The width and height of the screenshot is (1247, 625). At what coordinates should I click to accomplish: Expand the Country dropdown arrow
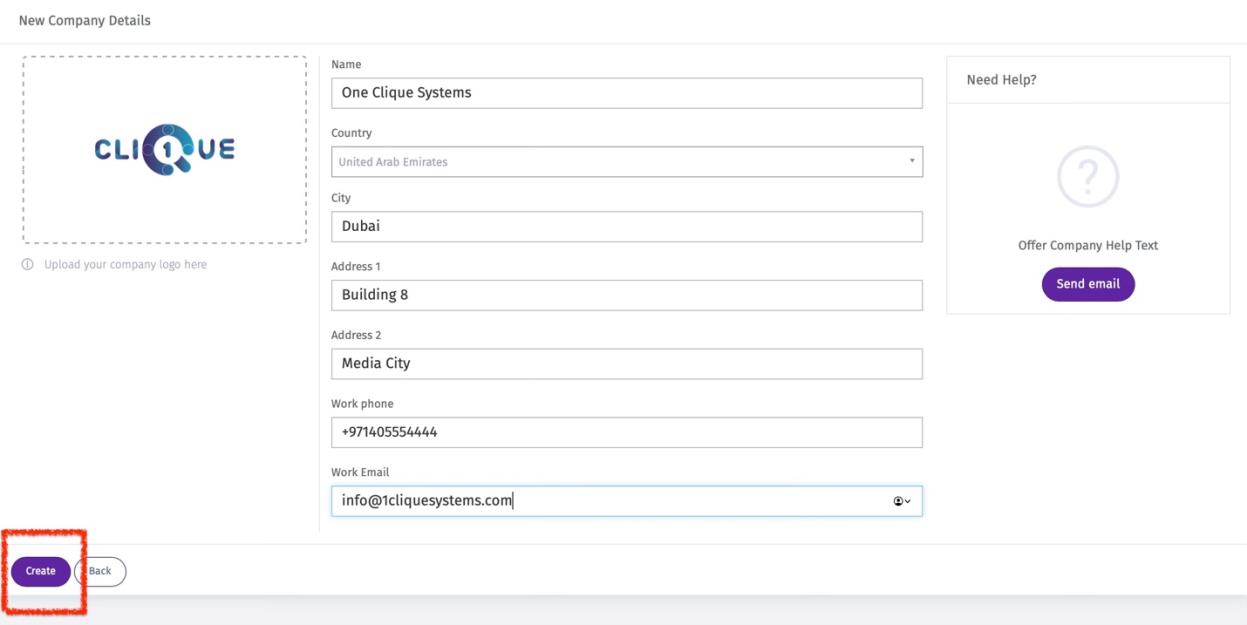coord(912,161)
